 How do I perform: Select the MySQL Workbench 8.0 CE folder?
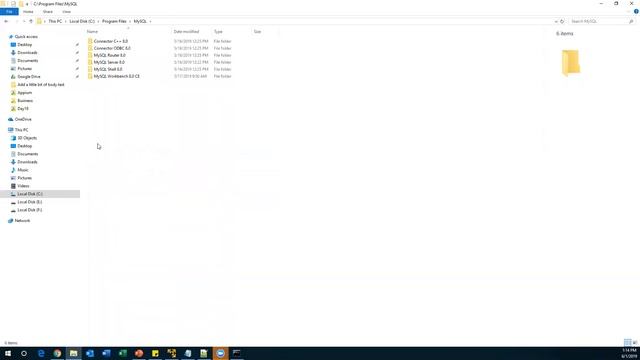point(116,76)
